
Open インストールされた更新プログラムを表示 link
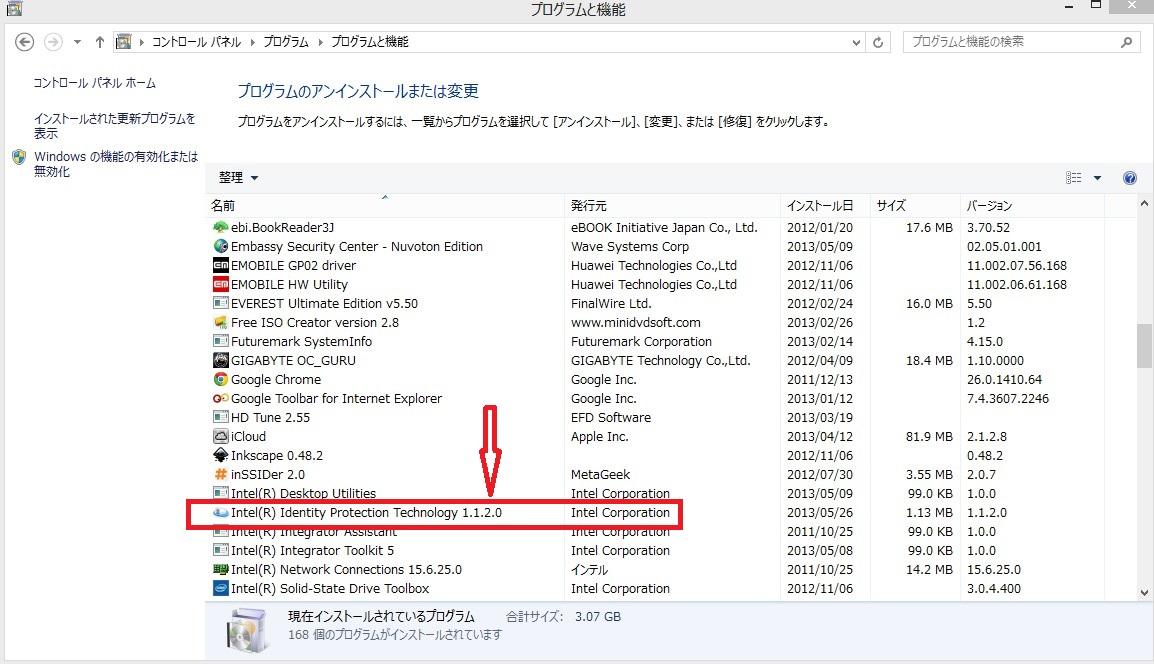point(114,126)
